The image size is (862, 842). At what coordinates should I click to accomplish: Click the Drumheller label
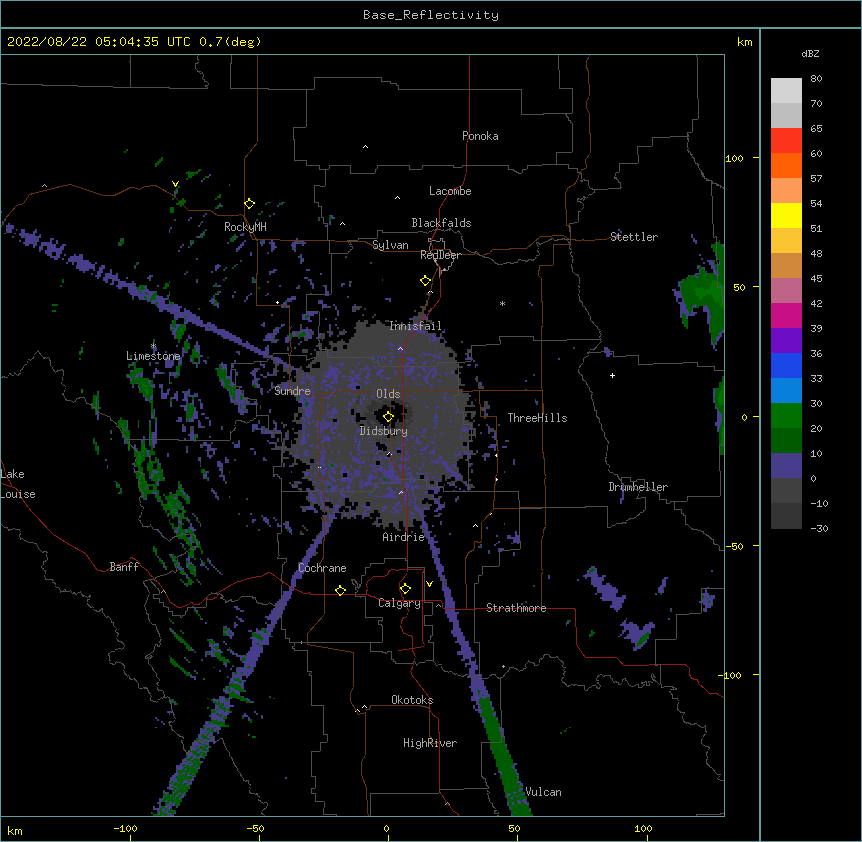pyautogui.click(x=638, y=487)
